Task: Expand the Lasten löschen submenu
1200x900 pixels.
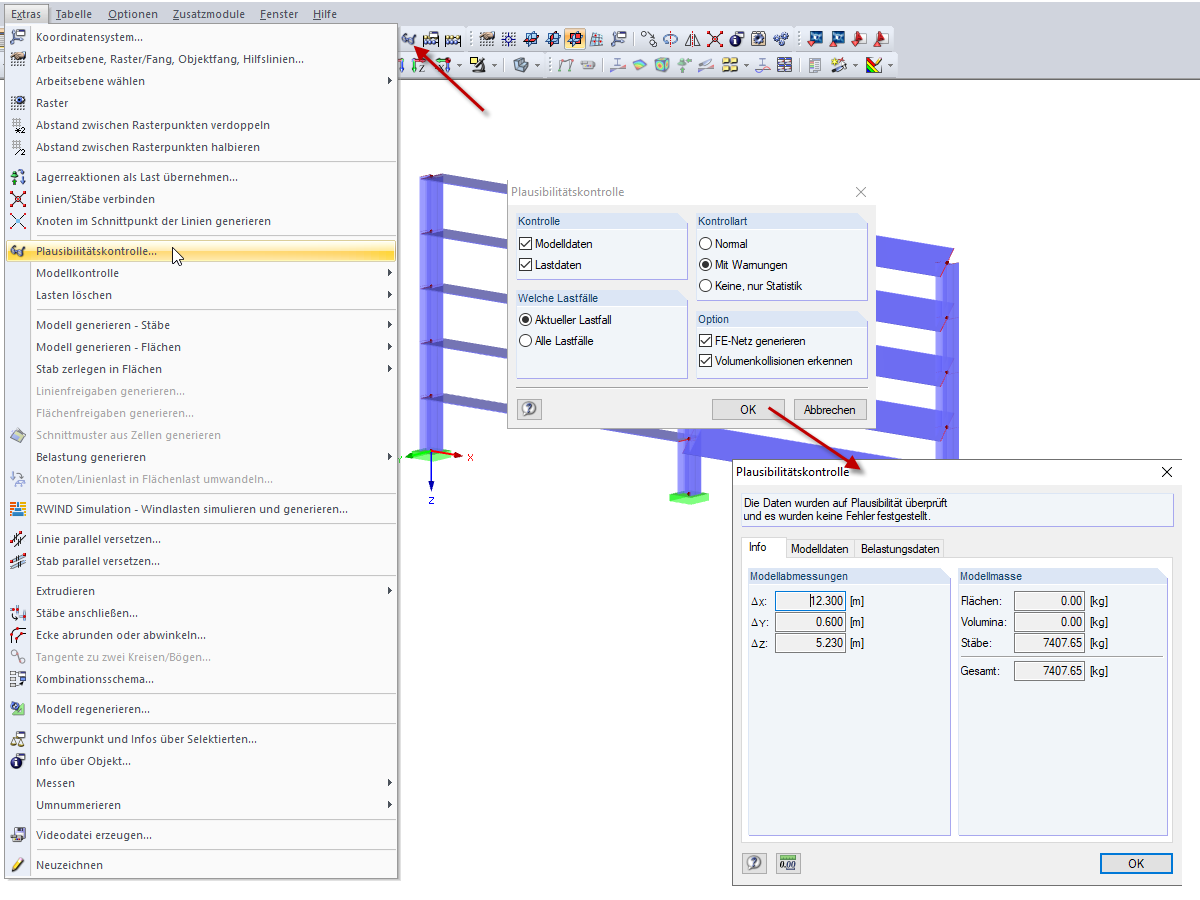Action: (201, 295)
